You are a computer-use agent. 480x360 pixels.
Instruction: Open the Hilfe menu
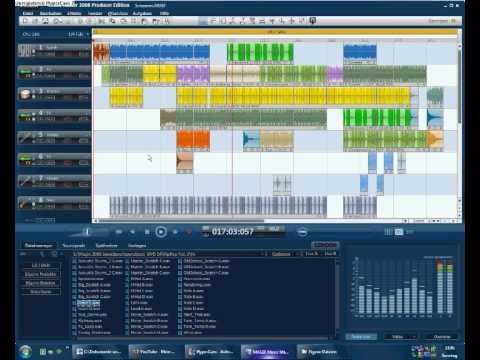pos(164,13)
